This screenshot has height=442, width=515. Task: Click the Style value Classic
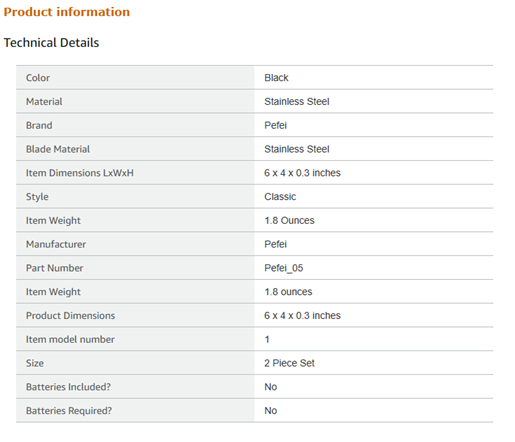[x=280, y=197]
